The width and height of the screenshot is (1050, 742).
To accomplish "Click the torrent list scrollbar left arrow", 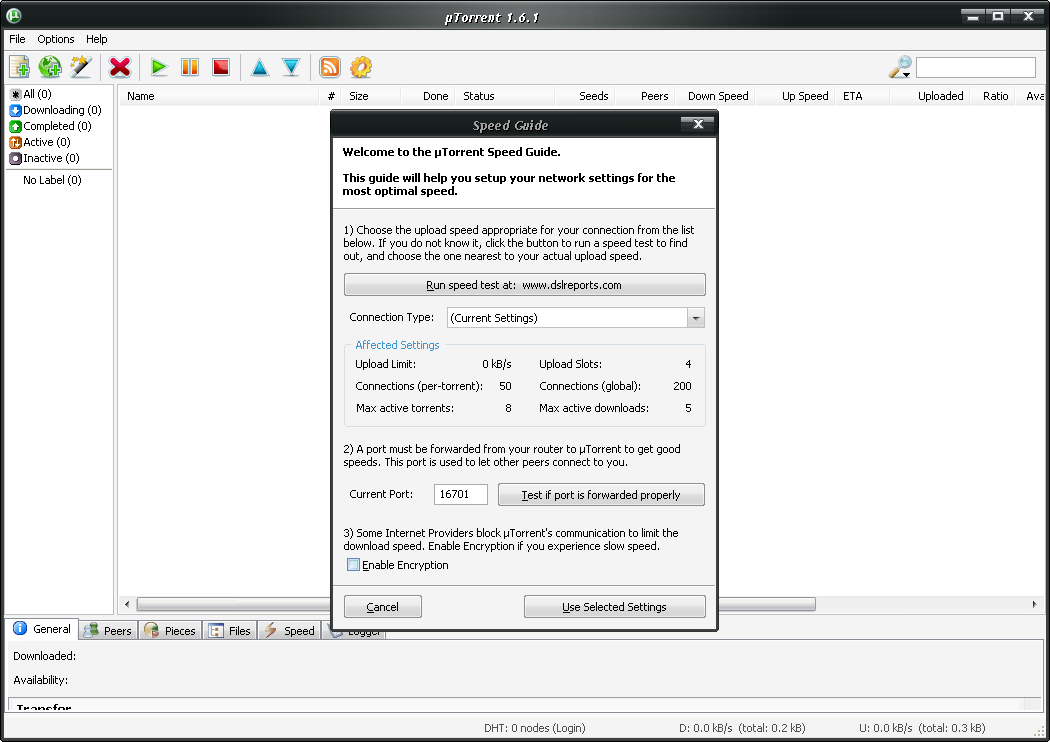I will (x=127, y=604).
